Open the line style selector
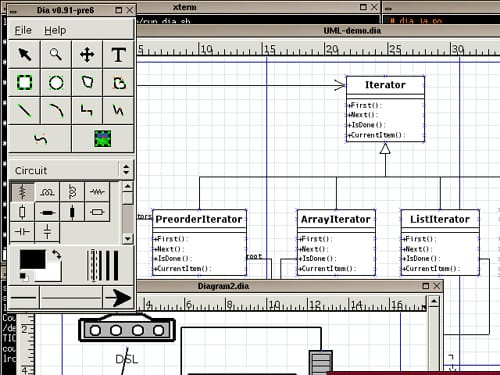Image resolution: width=500 pixels, height=375 pixels. (71, 297)
